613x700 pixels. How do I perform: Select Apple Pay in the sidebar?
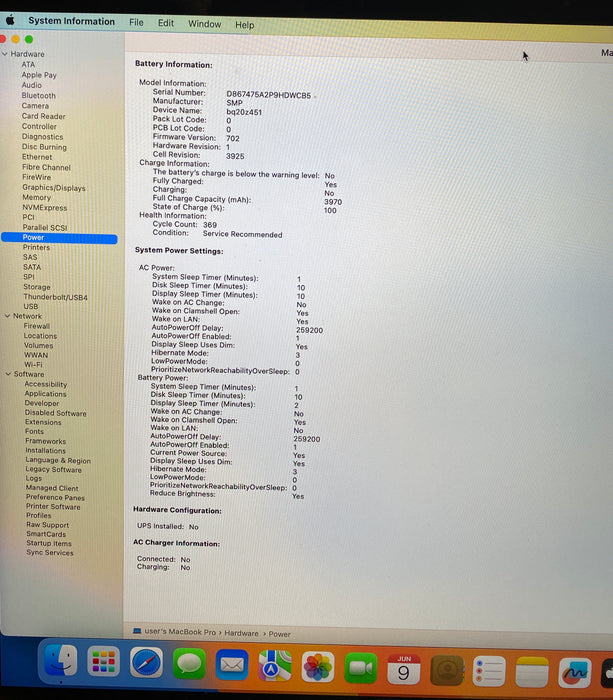(x=39, y=75)
